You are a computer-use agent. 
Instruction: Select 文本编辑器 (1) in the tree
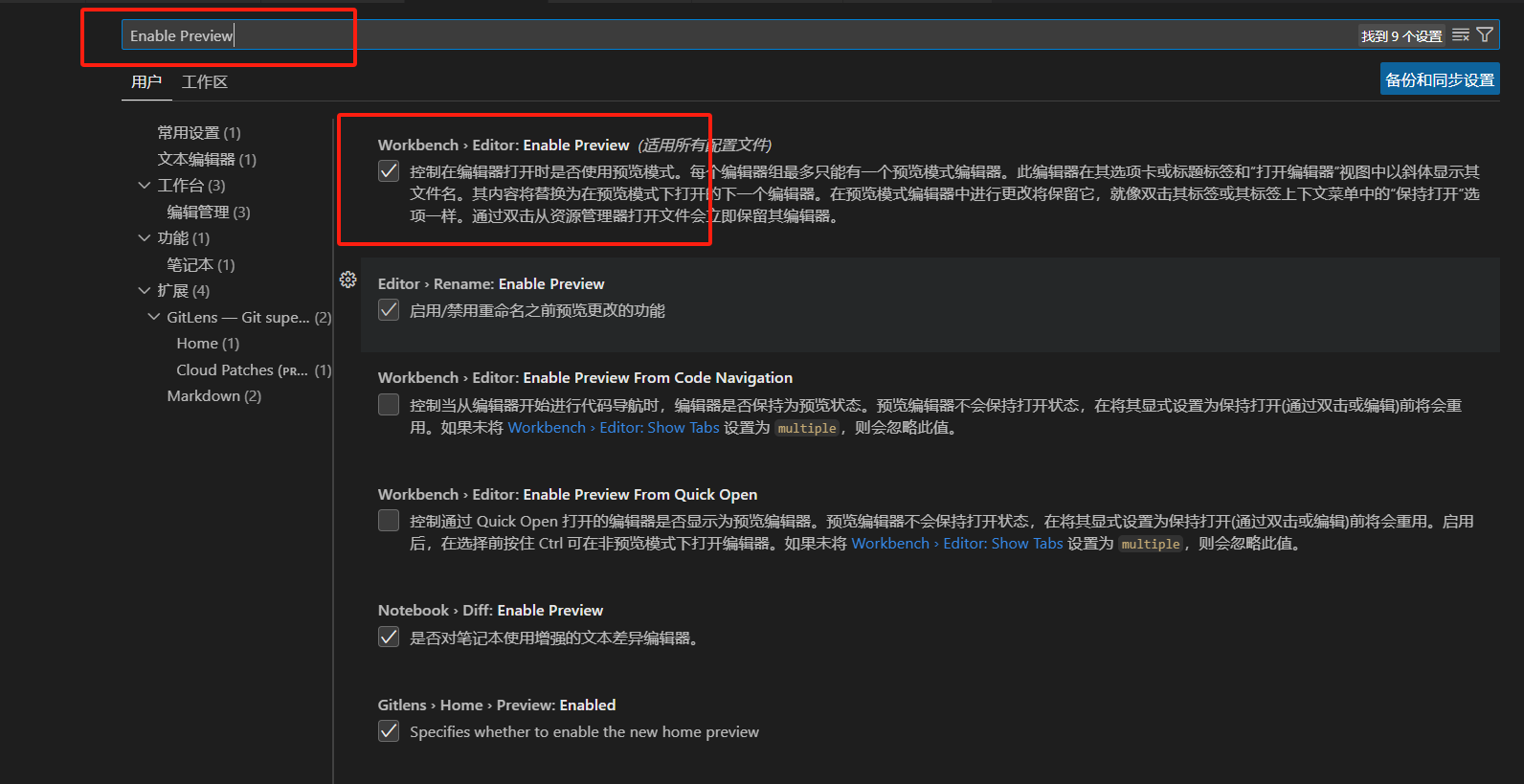pyautogui.click(x=207, y=159)
